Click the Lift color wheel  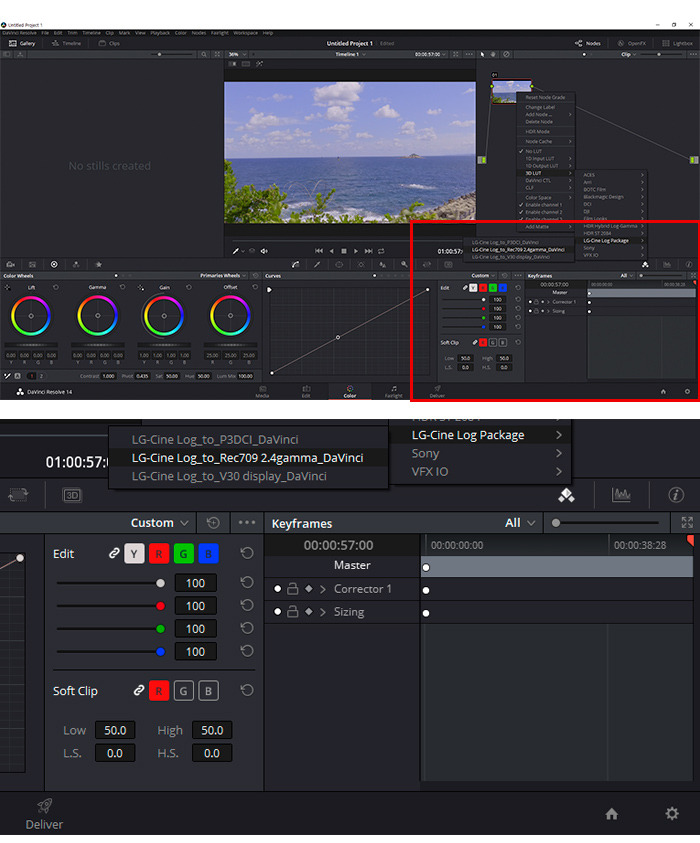(x=31, y=316)
